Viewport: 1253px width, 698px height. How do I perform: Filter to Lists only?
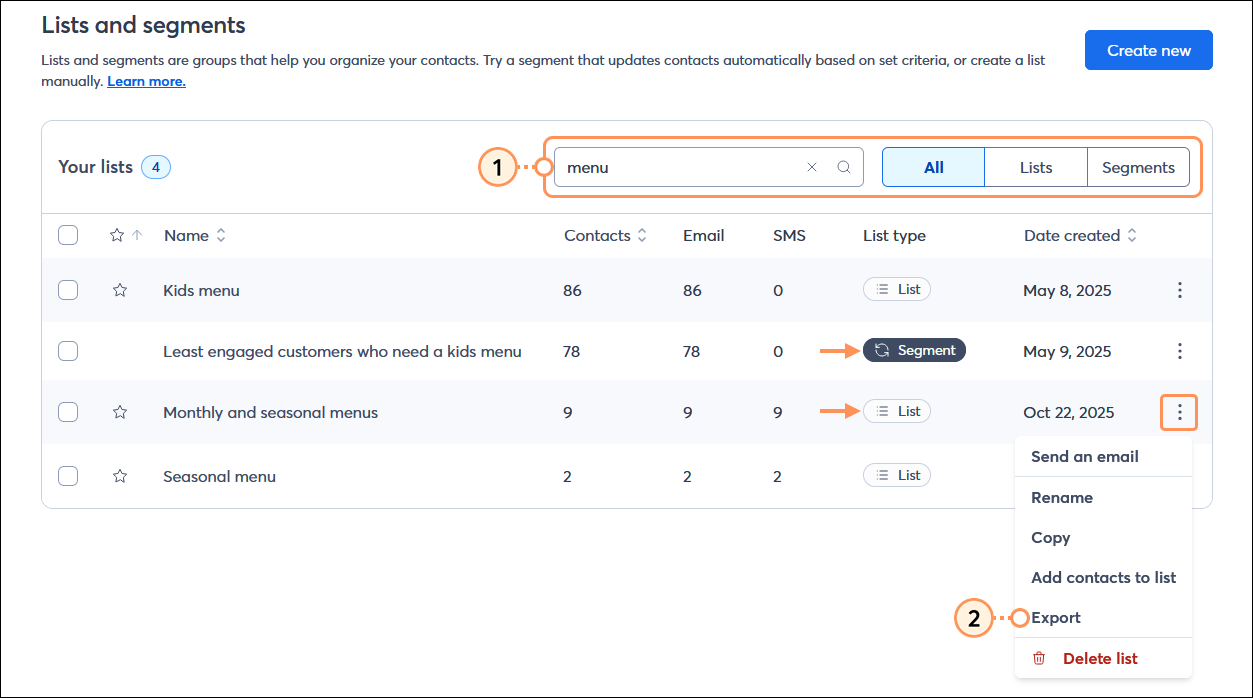point(1036,168)
